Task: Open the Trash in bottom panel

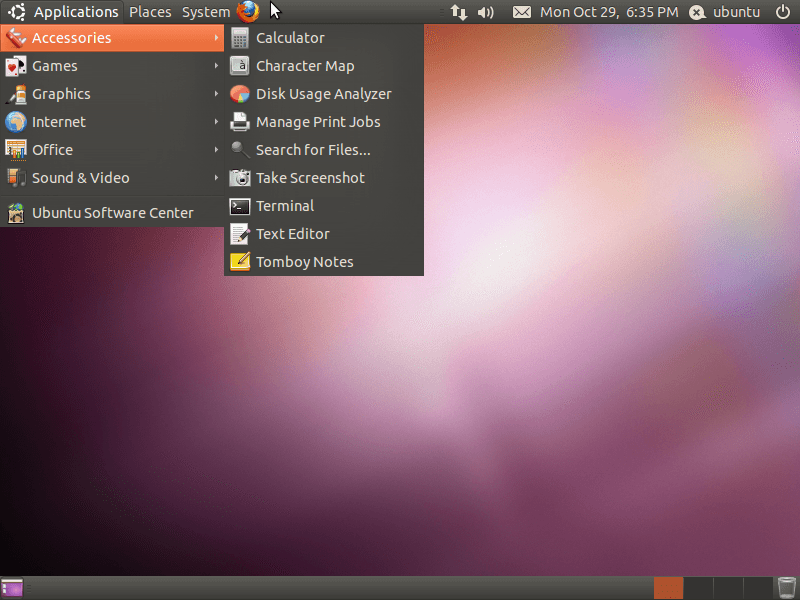Action: (786, 588)
